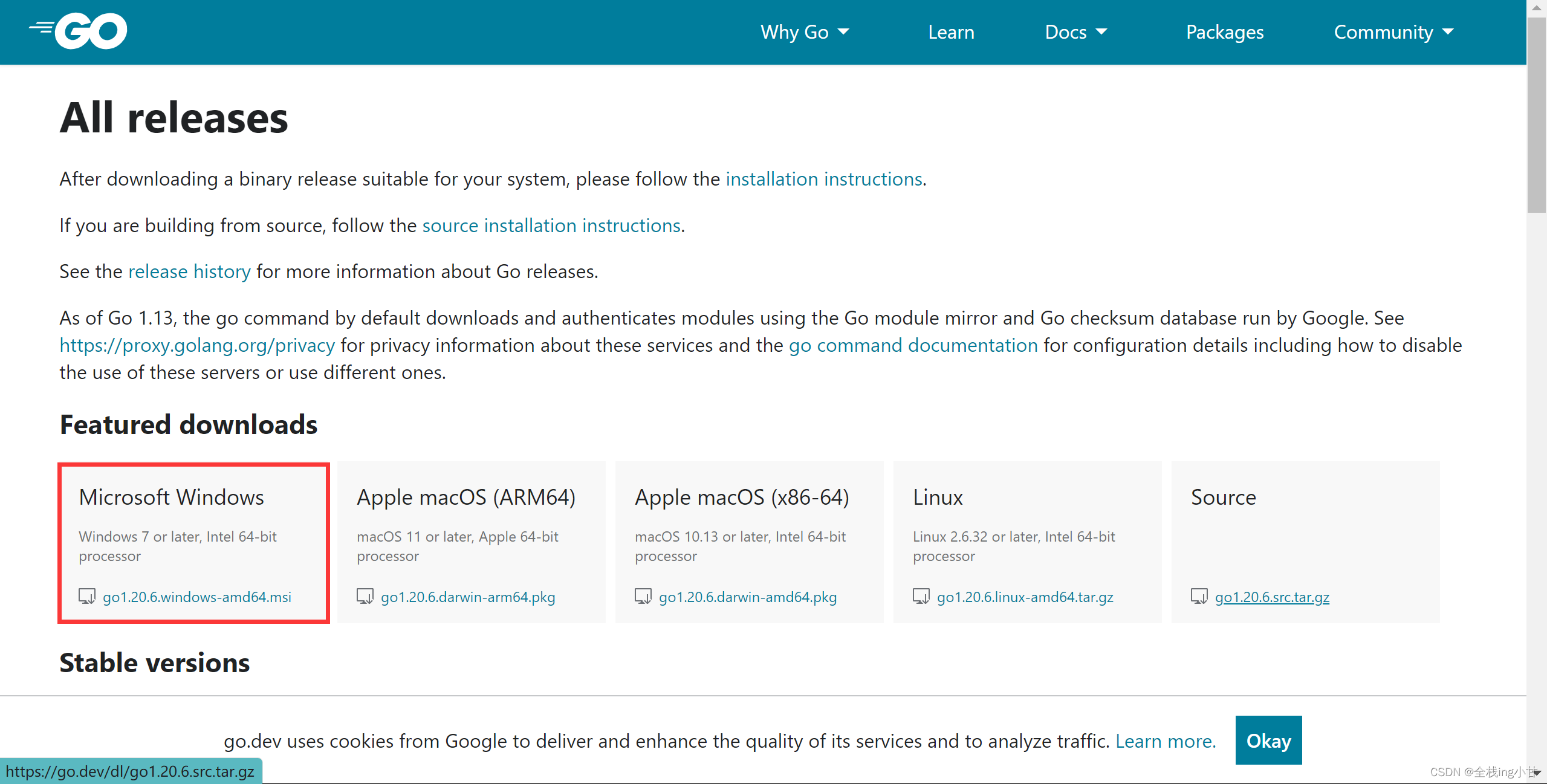Download go1.20.6.src.tar.gz source archive
1547x784 pixels.
pyautogui.click(x=1273, y=597)
